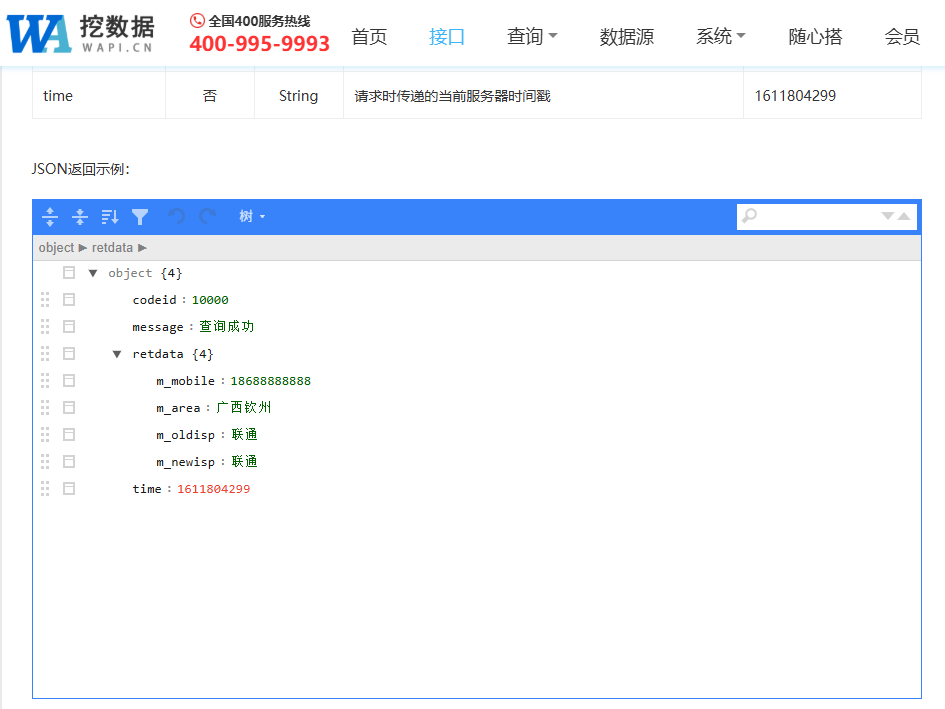Select the m_mobile value 18688888888

pyautogui.click(x=271, y=380)
